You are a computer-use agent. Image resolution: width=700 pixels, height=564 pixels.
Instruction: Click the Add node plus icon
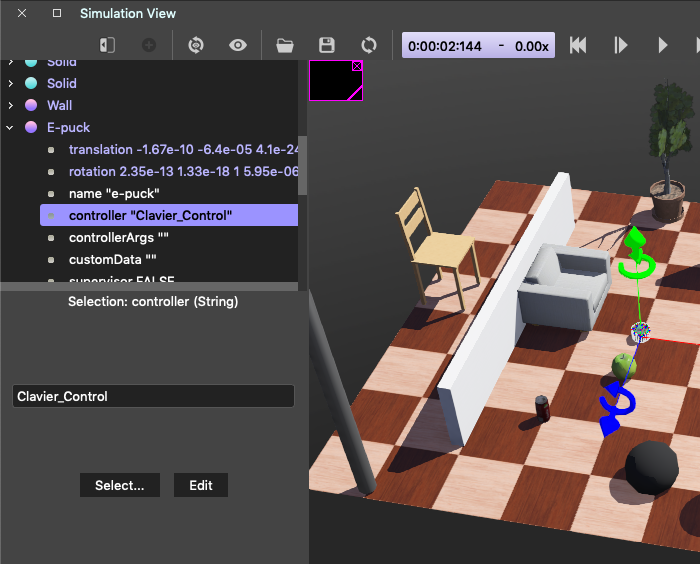[x=148, y=45]
